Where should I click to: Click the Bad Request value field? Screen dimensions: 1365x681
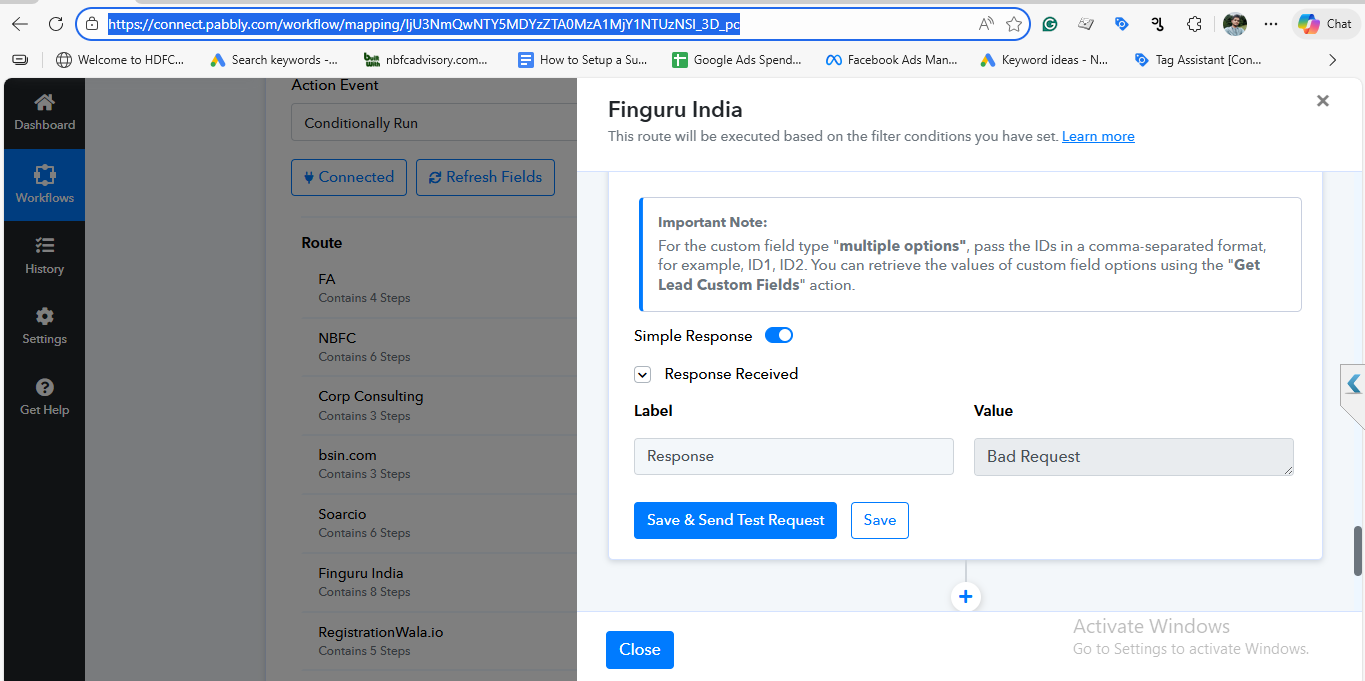(1134, 456)
